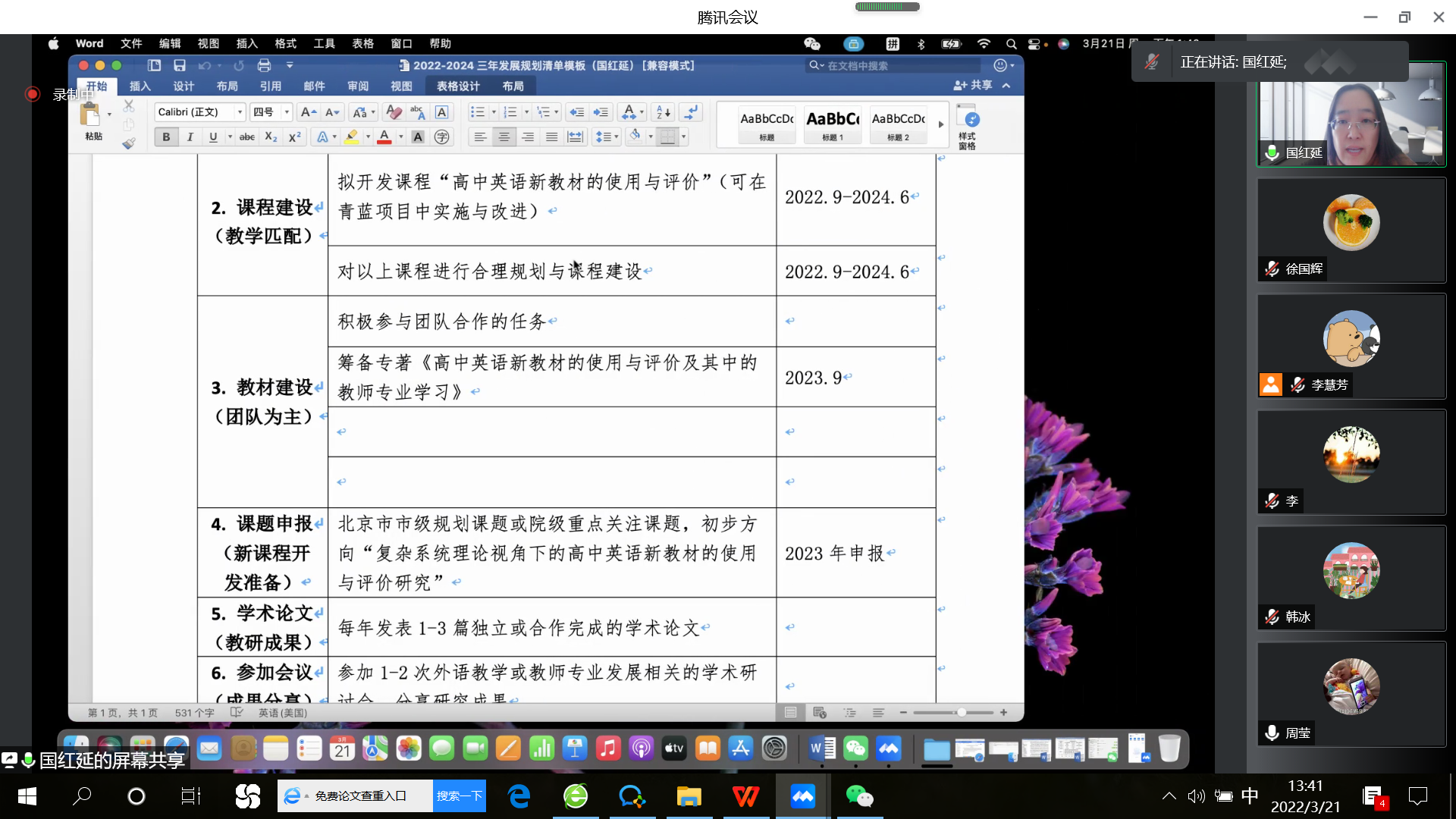Click the print icon in title bar

[264, 65]
